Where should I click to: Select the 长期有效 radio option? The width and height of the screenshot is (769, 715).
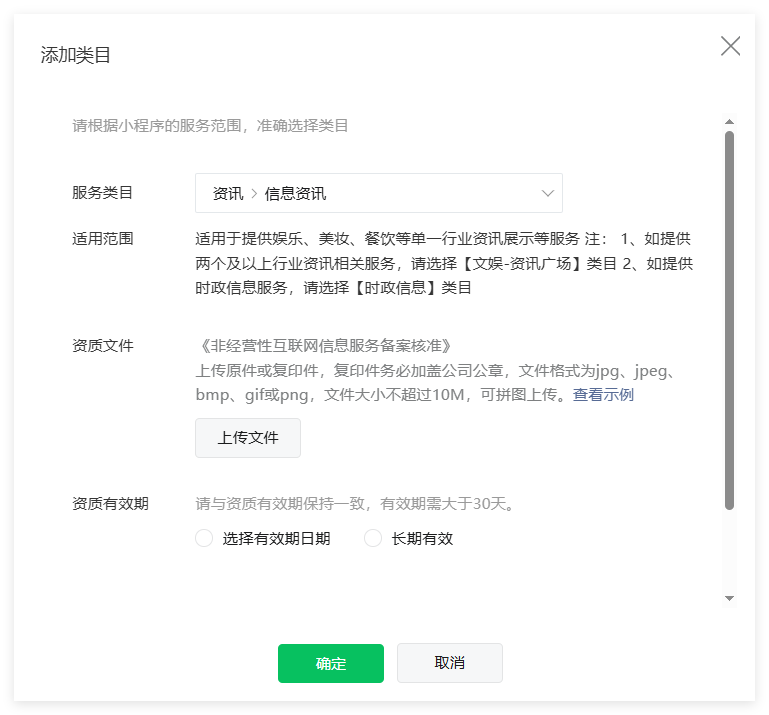coord(373,538)
